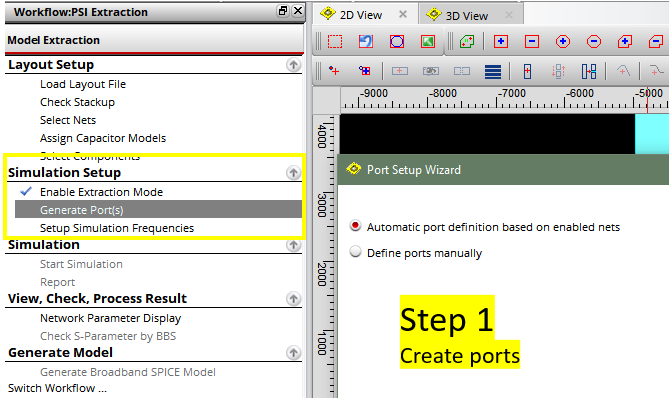
Task: Select the add polygon shape tool
Action: pyautogui.click(x=625, y=42)
